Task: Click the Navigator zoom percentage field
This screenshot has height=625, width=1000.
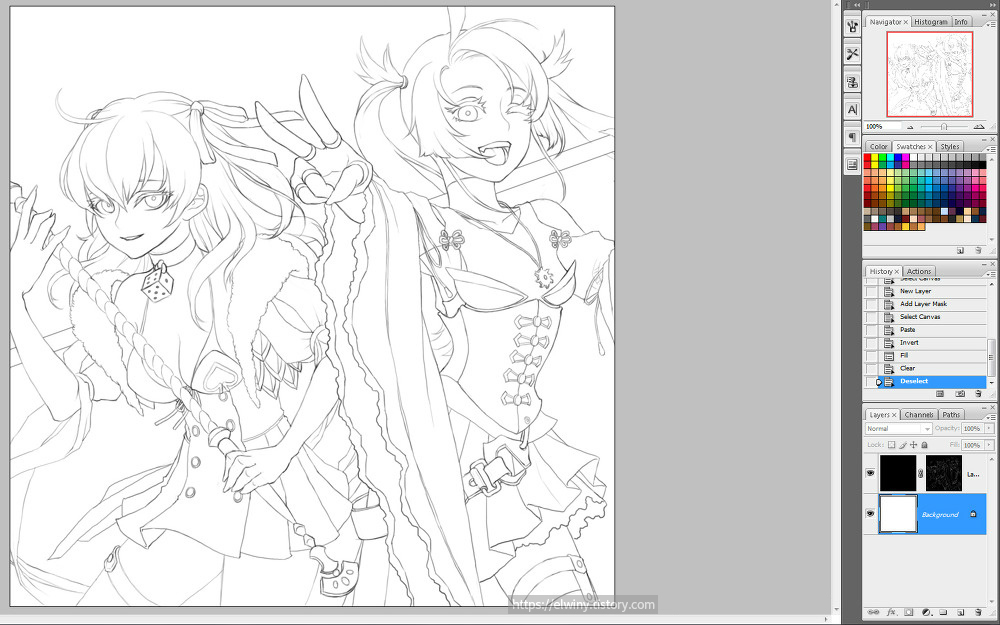Action: pos(883,127)
